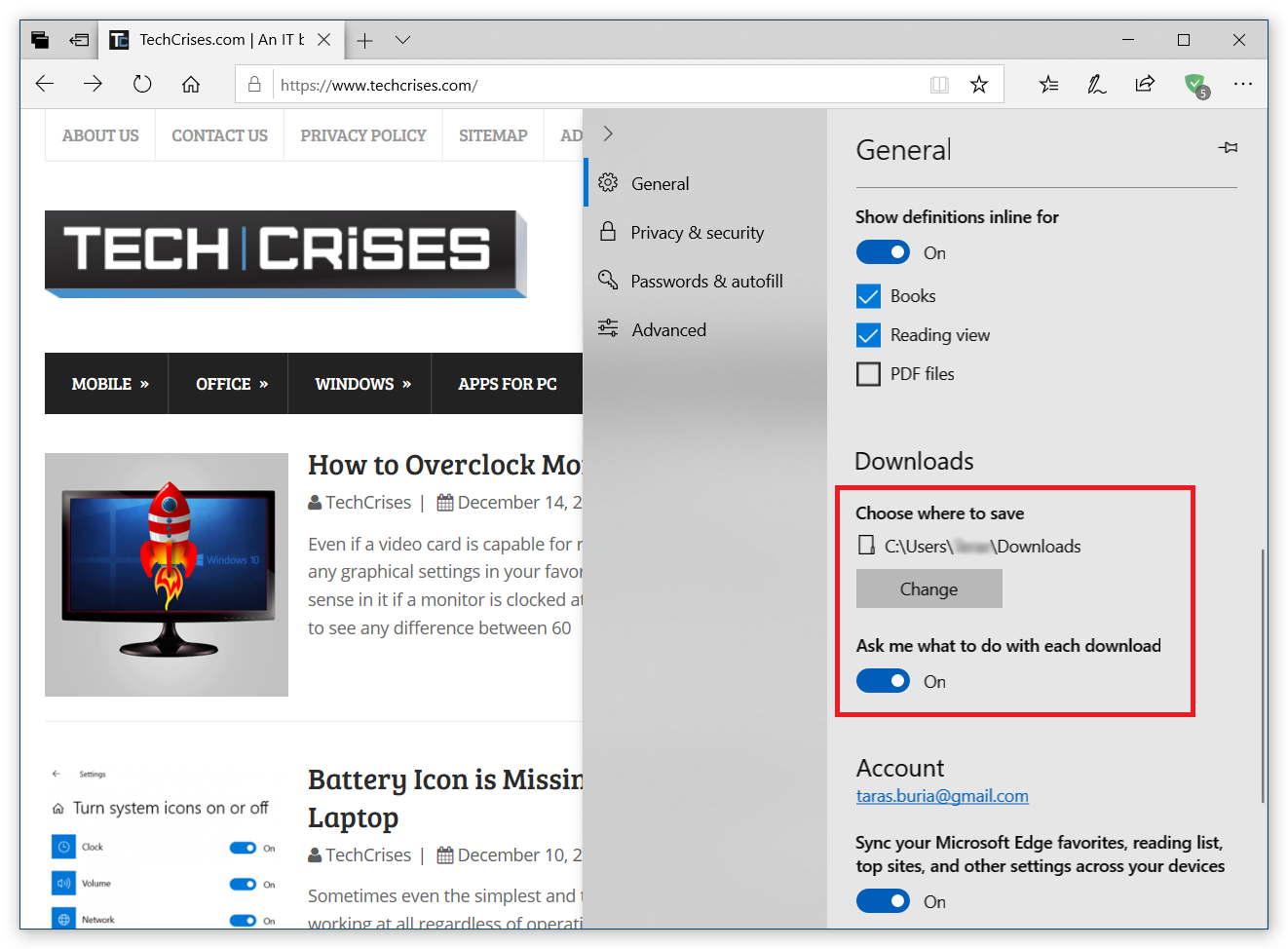
Task: Click the taras.buria@gmail.com account link
Action: [x=942, y=796]
